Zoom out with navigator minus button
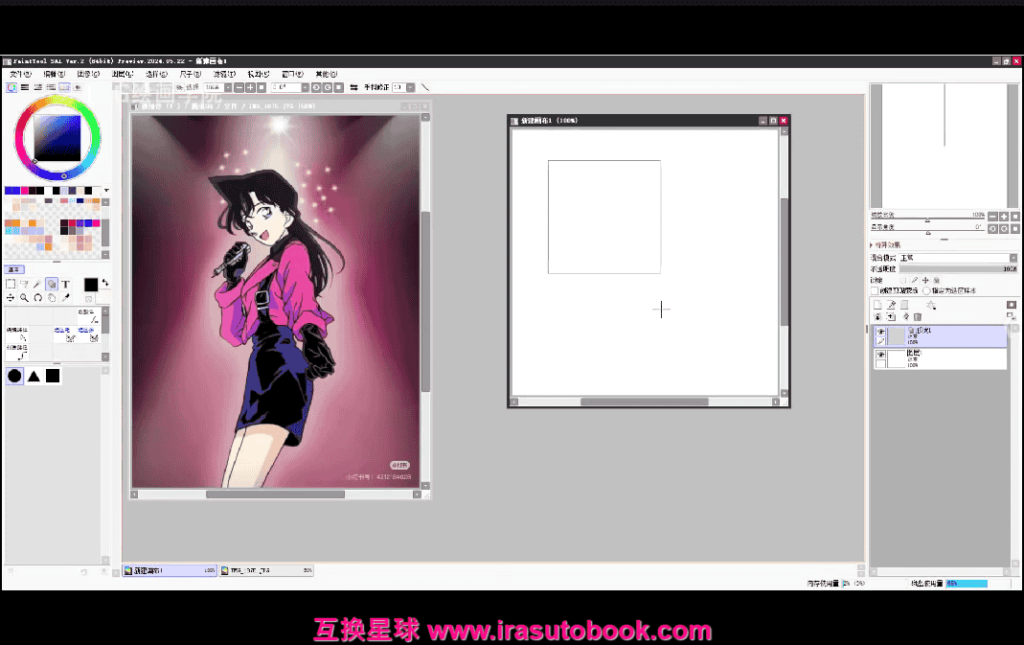 point(993,216)
